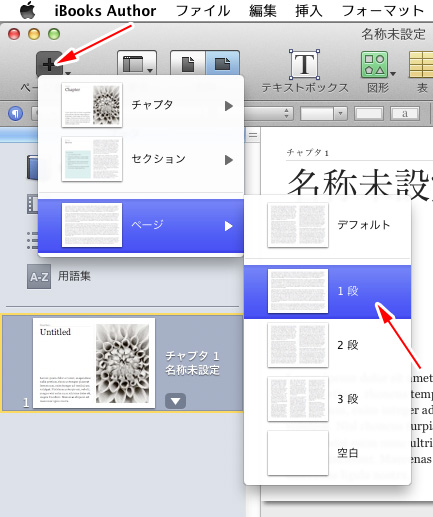433x517 pixels.
Task: Open the Apple menu
Action: coord(27,10)
